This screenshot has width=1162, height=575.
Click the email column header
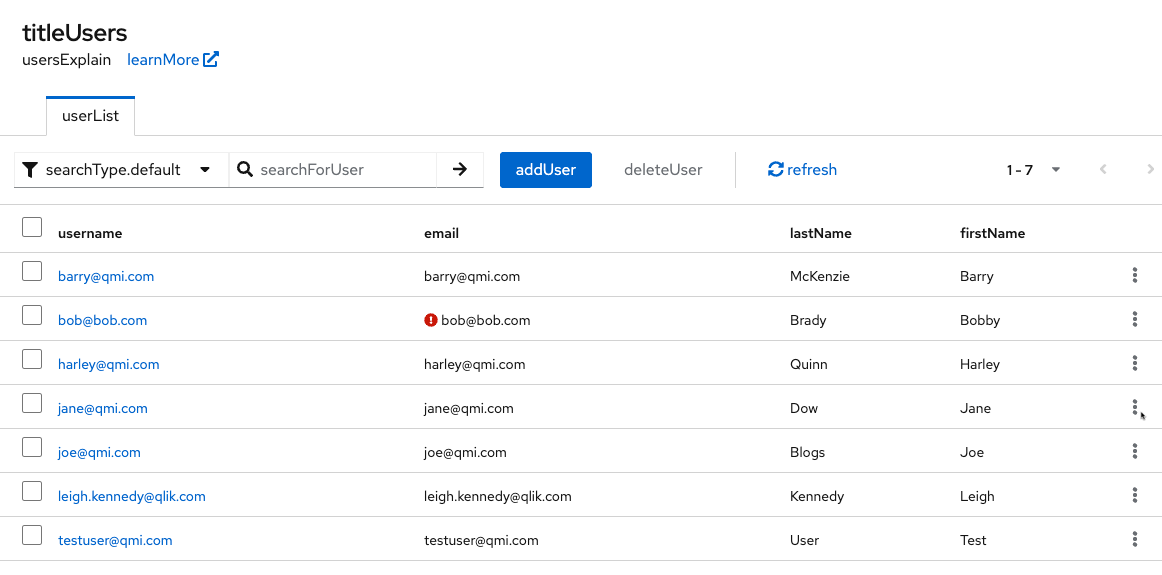coord(441,233)
